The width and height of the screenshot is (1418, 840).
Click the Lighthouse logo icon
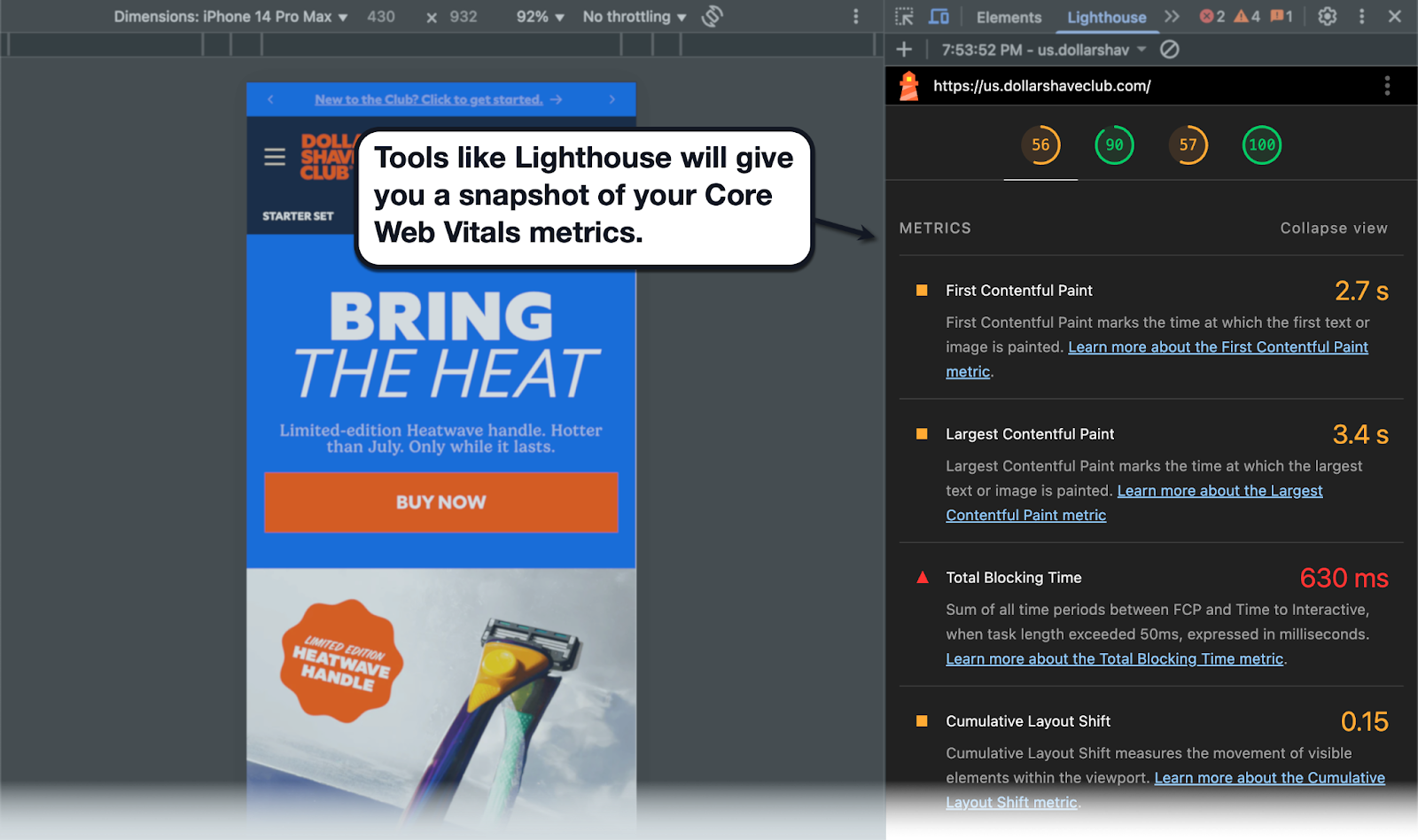[x=909, y=86]
